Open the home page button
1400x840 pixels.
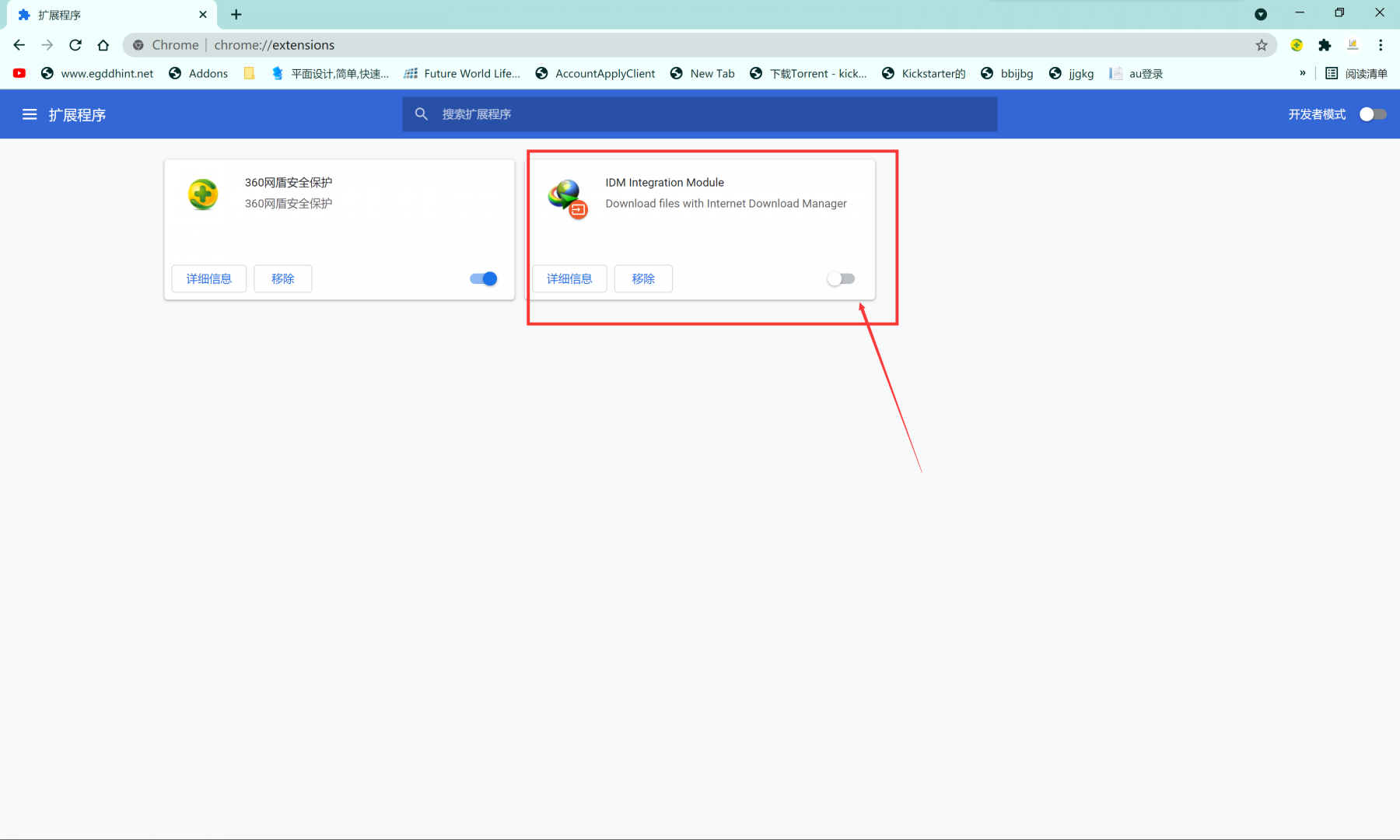pos(103,45)
